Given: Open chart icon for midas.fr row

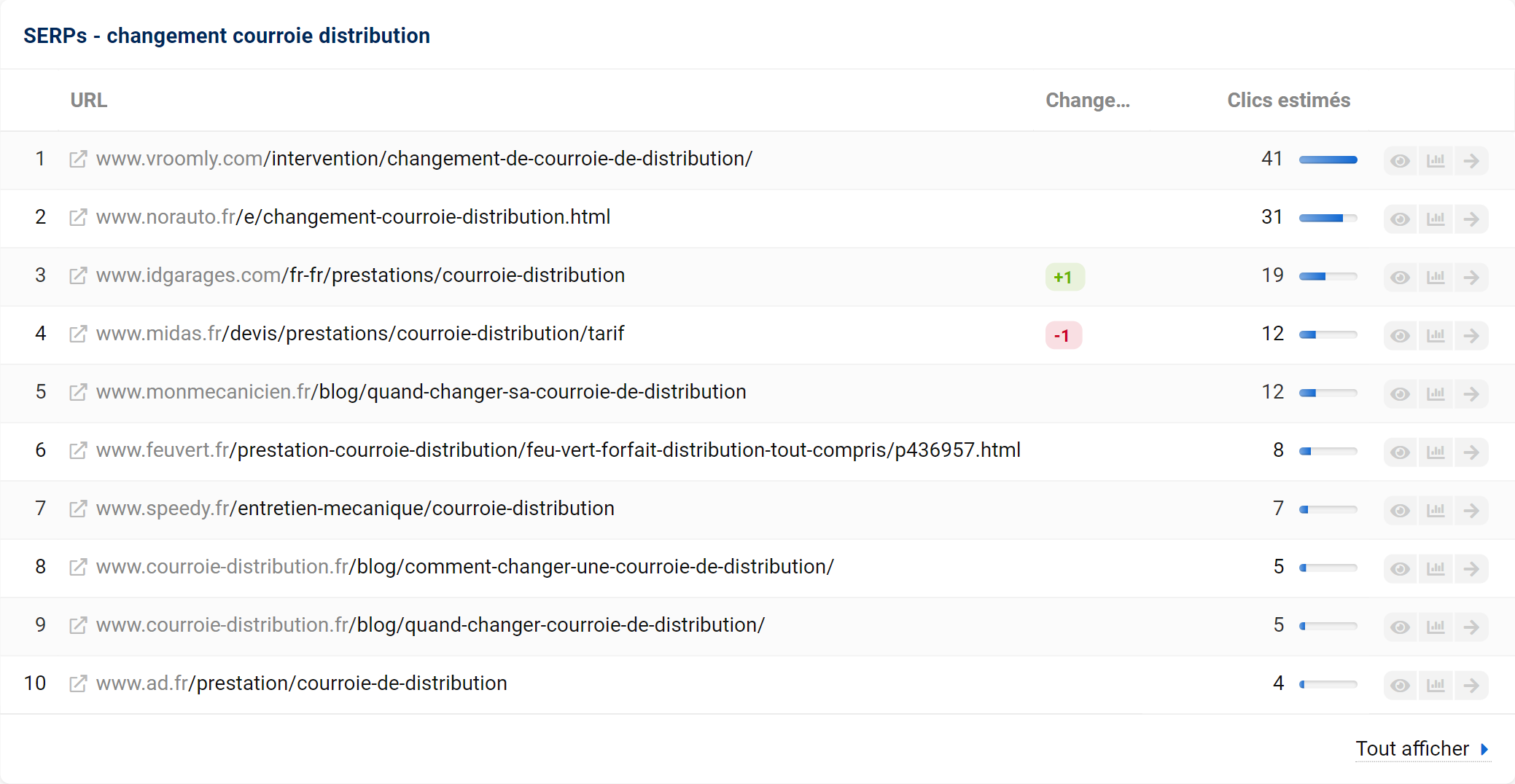Looking at the screenshot, I should [1436, 335].
